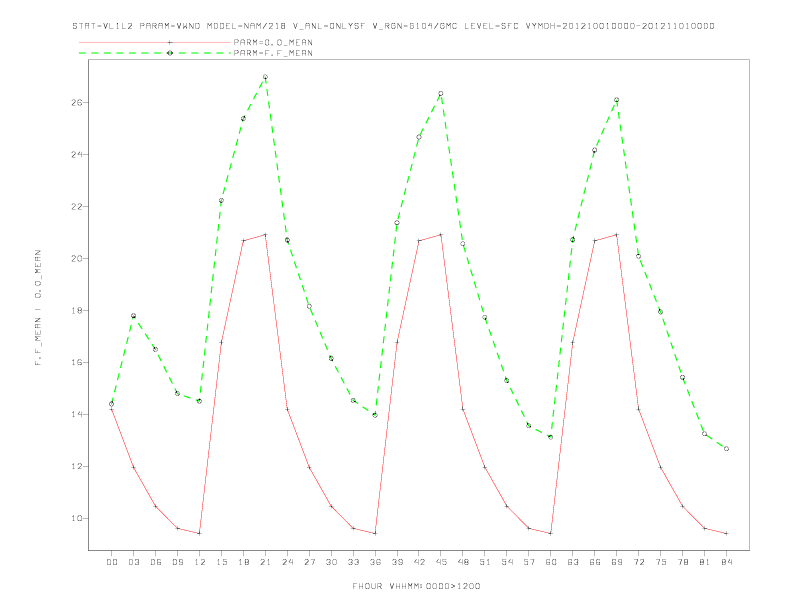Click the x-axis tick label 60
The image size is (792, 612).
coord(551,562)
